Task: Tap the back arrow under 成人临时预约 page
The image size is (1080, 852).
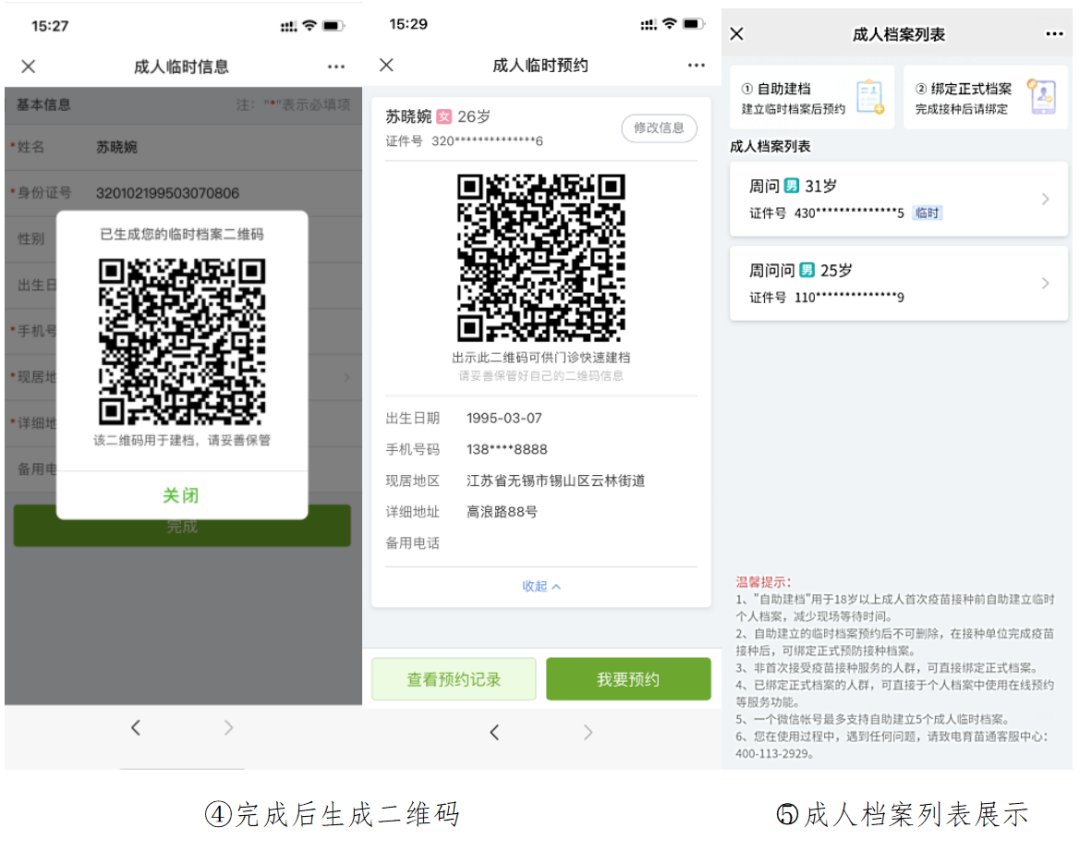Action: pos(494,733)
